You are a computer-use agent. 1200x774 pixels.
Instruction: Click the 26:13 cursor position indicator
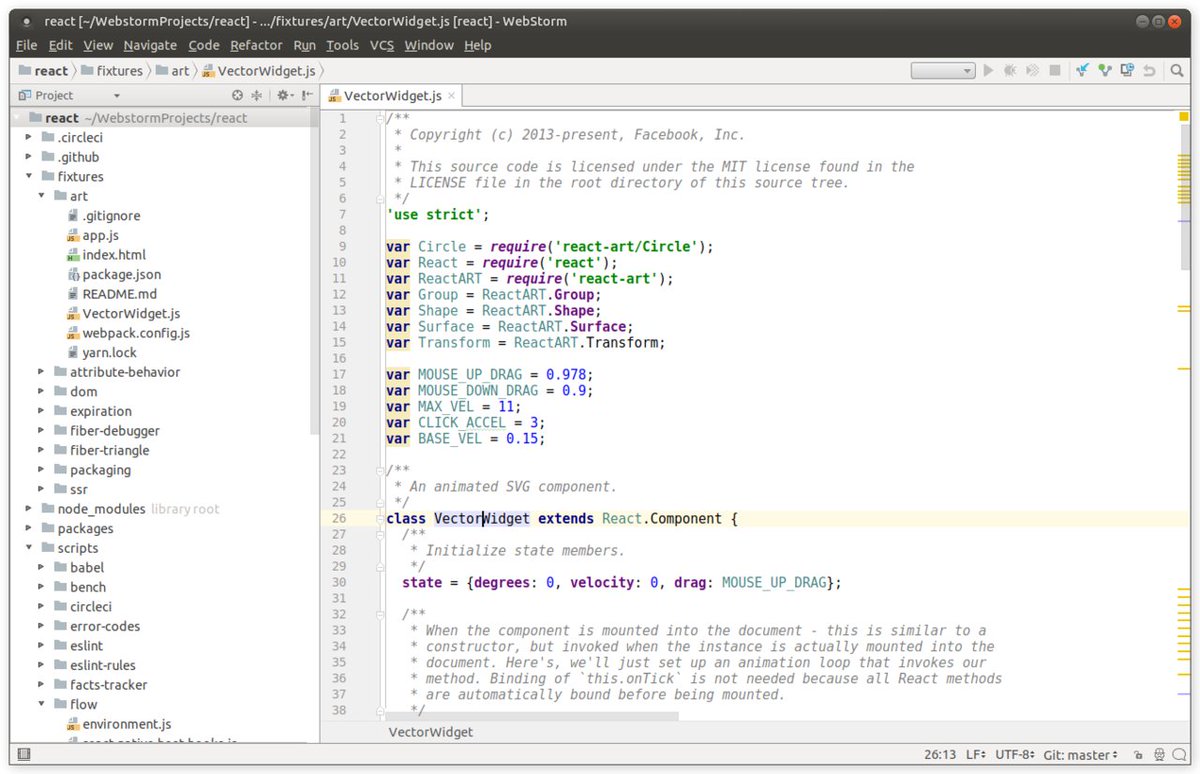point(940,755)
